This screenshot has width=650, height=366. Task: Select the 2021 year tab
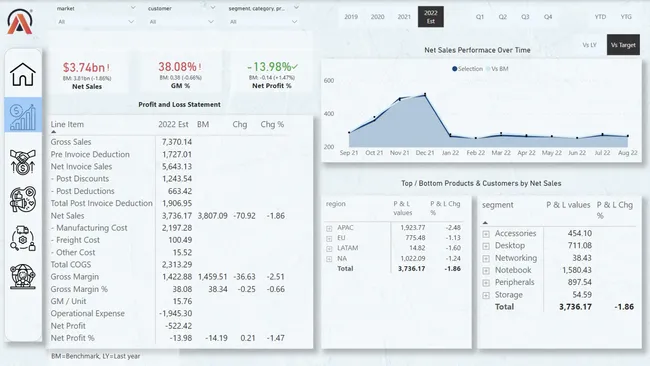click(404, 17)
